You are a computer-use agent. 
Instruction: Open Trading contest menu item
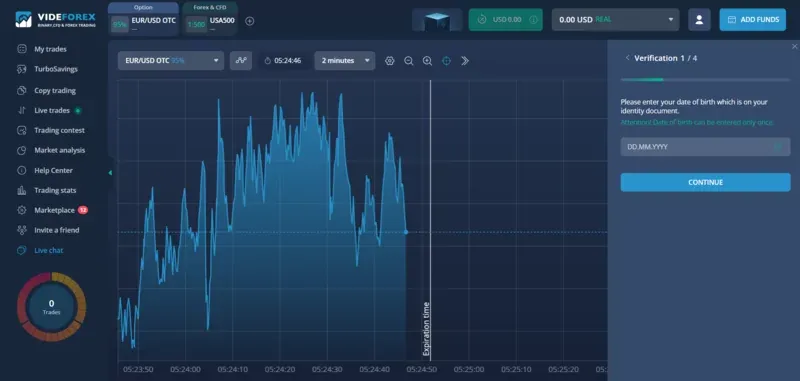tap(59, 130)
